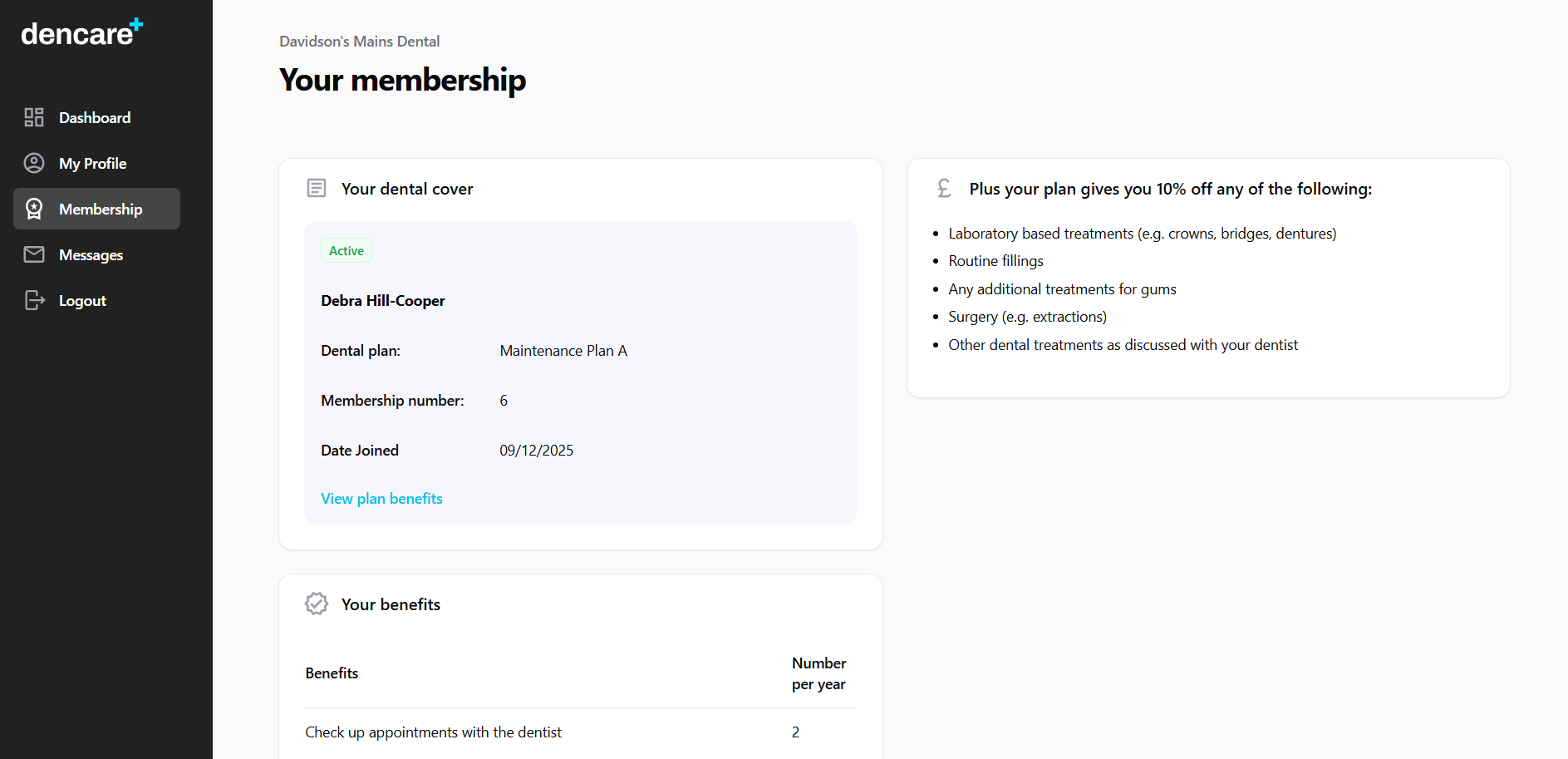
Task: Open the View plan benefits link
Action: coord(381,499)
